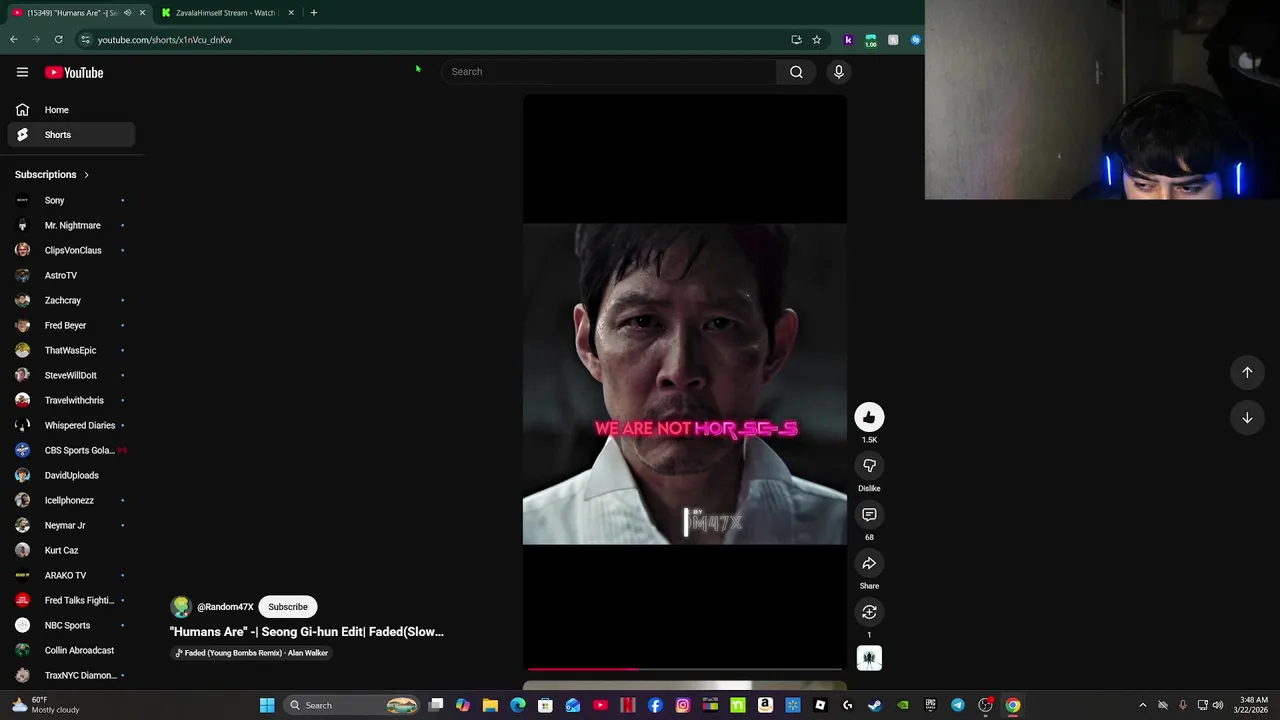Image resolution: width=1280 pixels, height=720 pixels.
Task: Open the purple K extension
Action: point(848,40)
